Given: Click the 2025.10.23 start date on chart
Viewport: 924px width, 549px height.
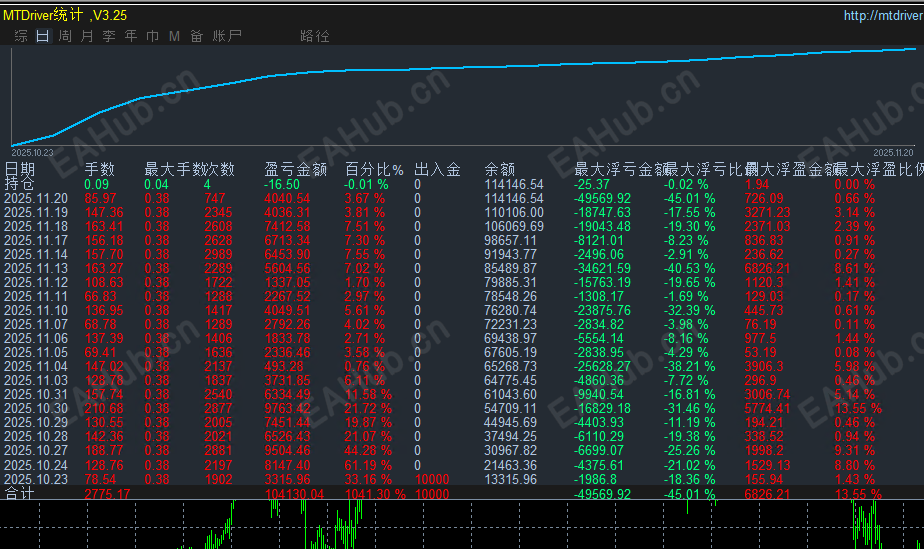Looking at the screenshot, I should tap(32, 153).
